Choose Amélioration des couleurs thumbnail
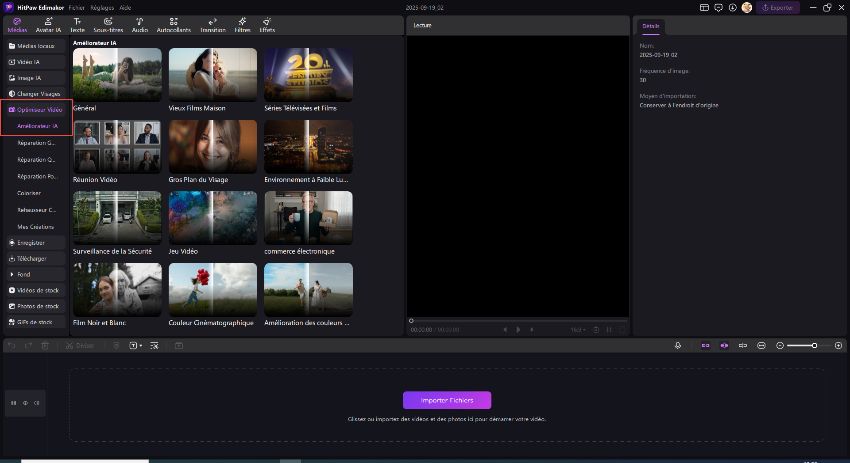Image resolution: width=850 pixels, height=463 pixels. pyautogui.click(x=308, y=290)
